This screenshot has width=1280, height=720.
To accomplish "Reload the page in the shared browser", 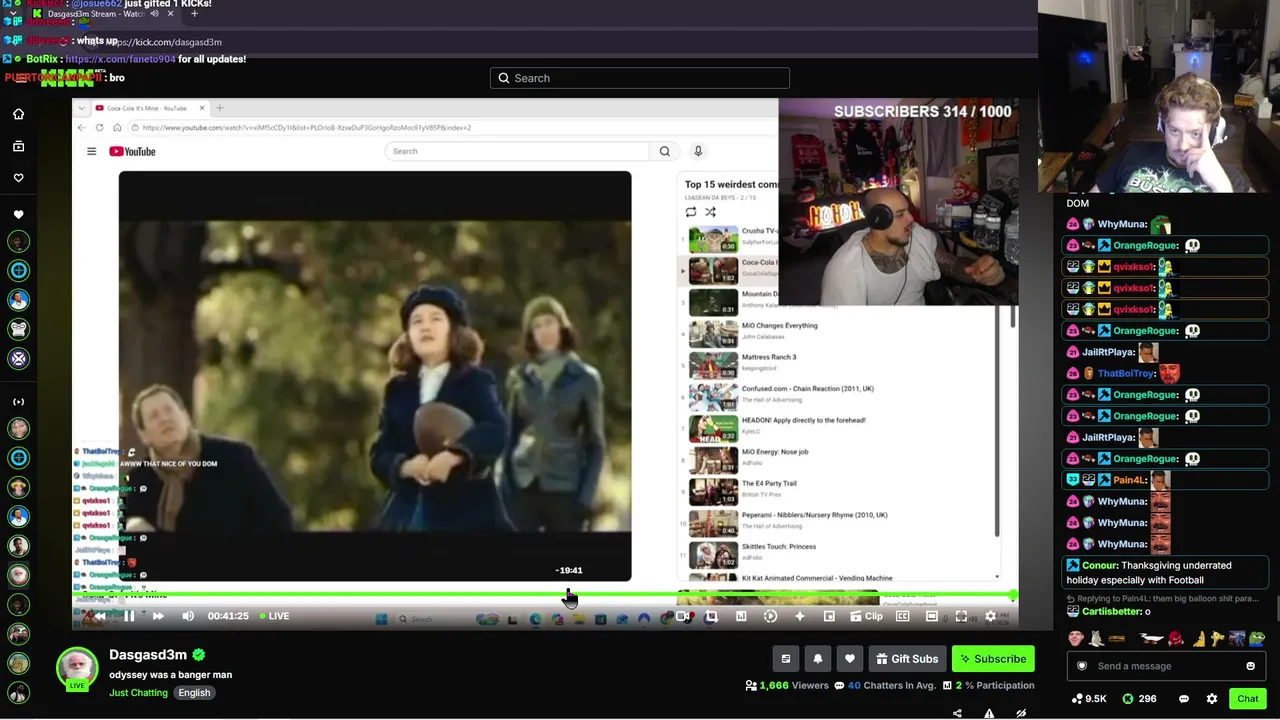I will point(99,128).
